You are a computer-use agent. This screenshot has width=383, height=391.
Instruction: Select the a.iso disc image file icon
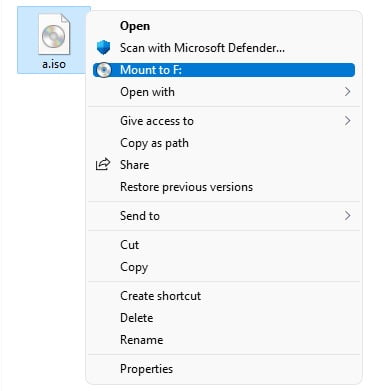tap(54, 34)
